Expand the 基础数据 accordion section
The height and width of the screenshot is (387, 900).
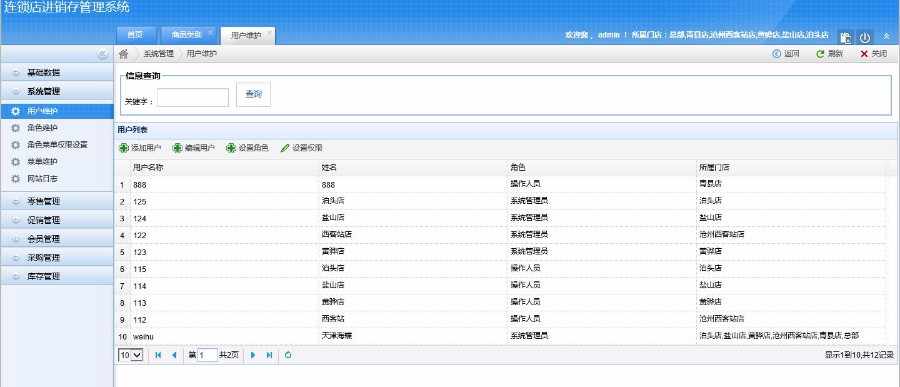57,73
